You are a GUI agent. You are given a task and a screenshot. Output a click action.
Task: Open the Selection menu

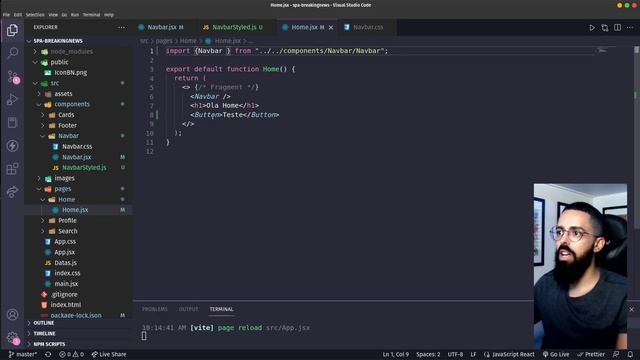click(35, 15)
